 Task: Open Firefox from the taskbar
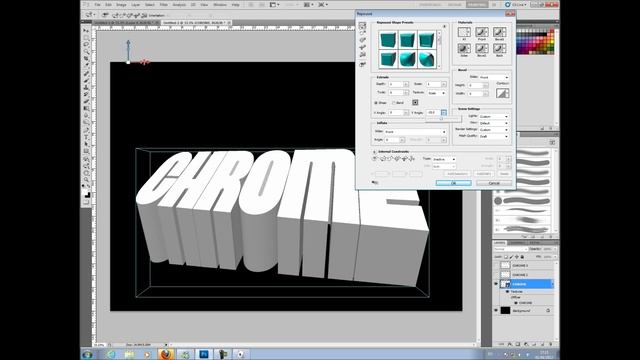(166, 354)
